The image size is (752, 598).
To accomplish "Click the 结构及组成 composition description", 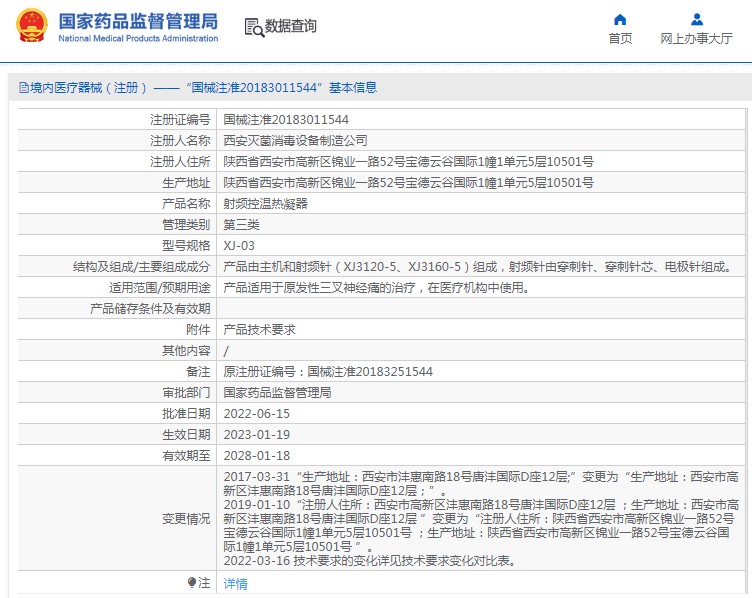I will click(478, 267).
